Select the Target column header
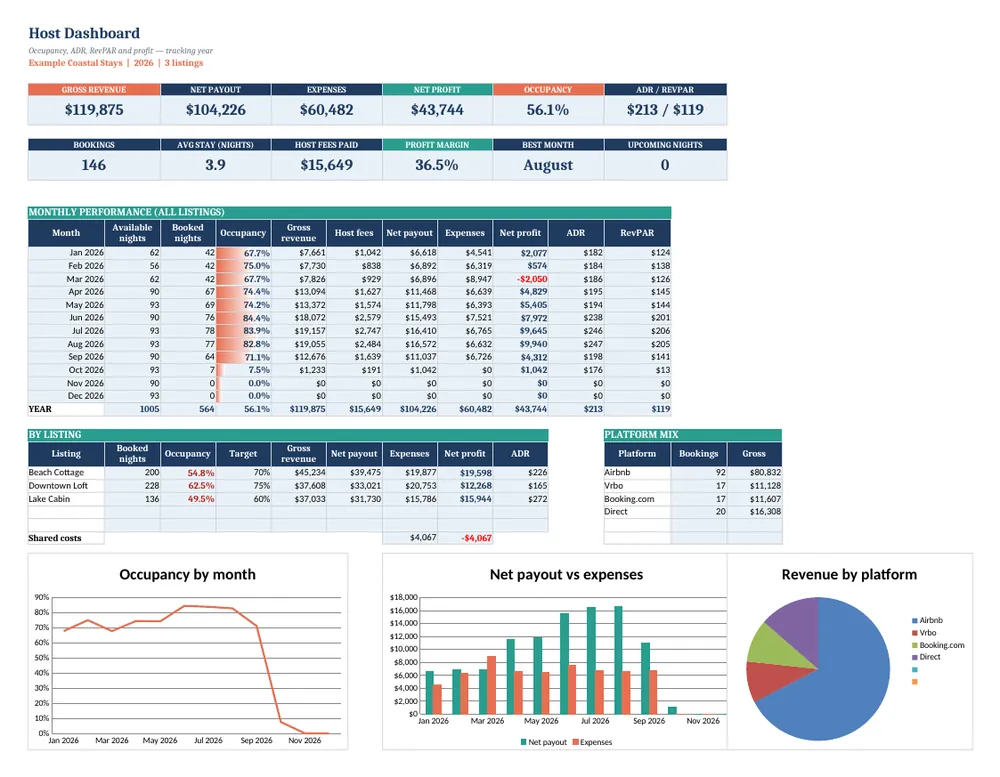 click(x=243, y=454)
